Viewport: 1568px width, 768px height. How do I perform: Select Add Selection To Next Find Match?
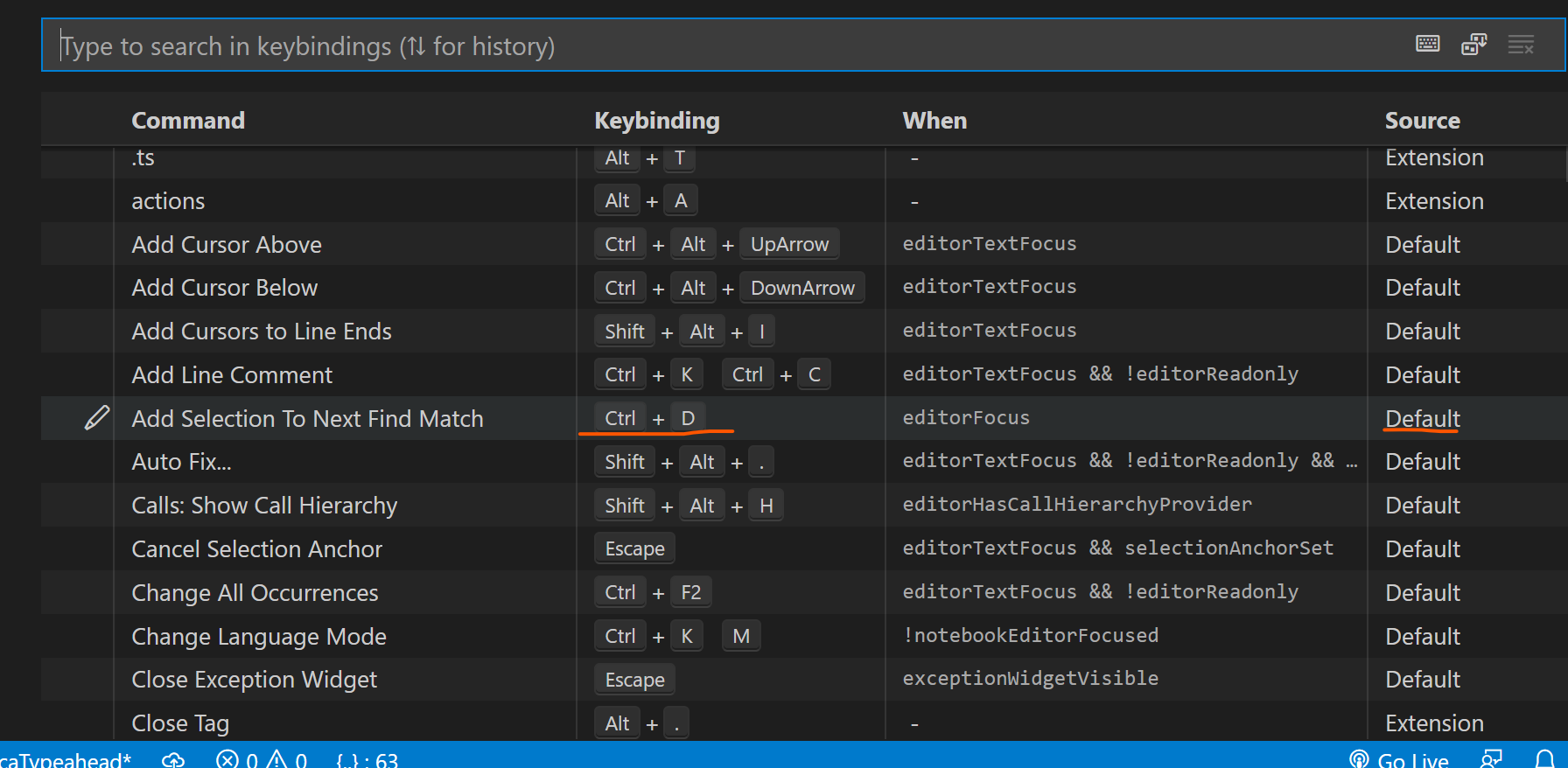[x=307, y=418]
